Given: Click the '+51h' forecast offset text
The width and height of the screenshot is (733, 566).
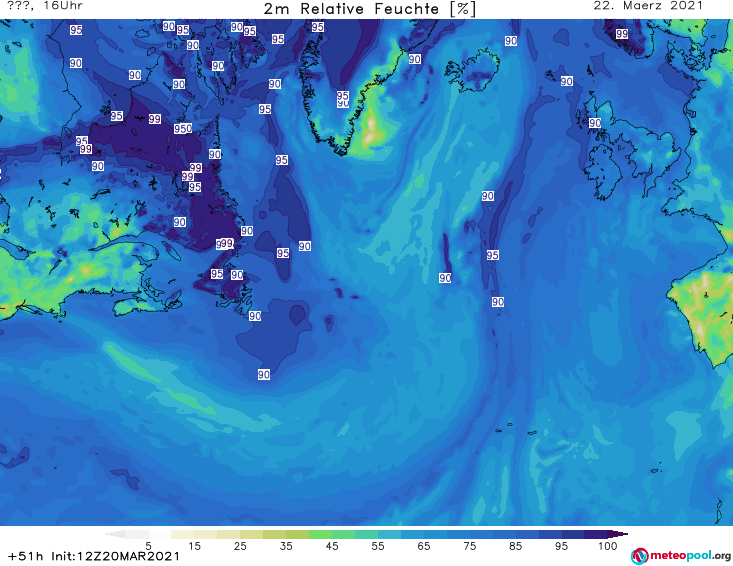Looking at the screenshot, I should [25, 556].
